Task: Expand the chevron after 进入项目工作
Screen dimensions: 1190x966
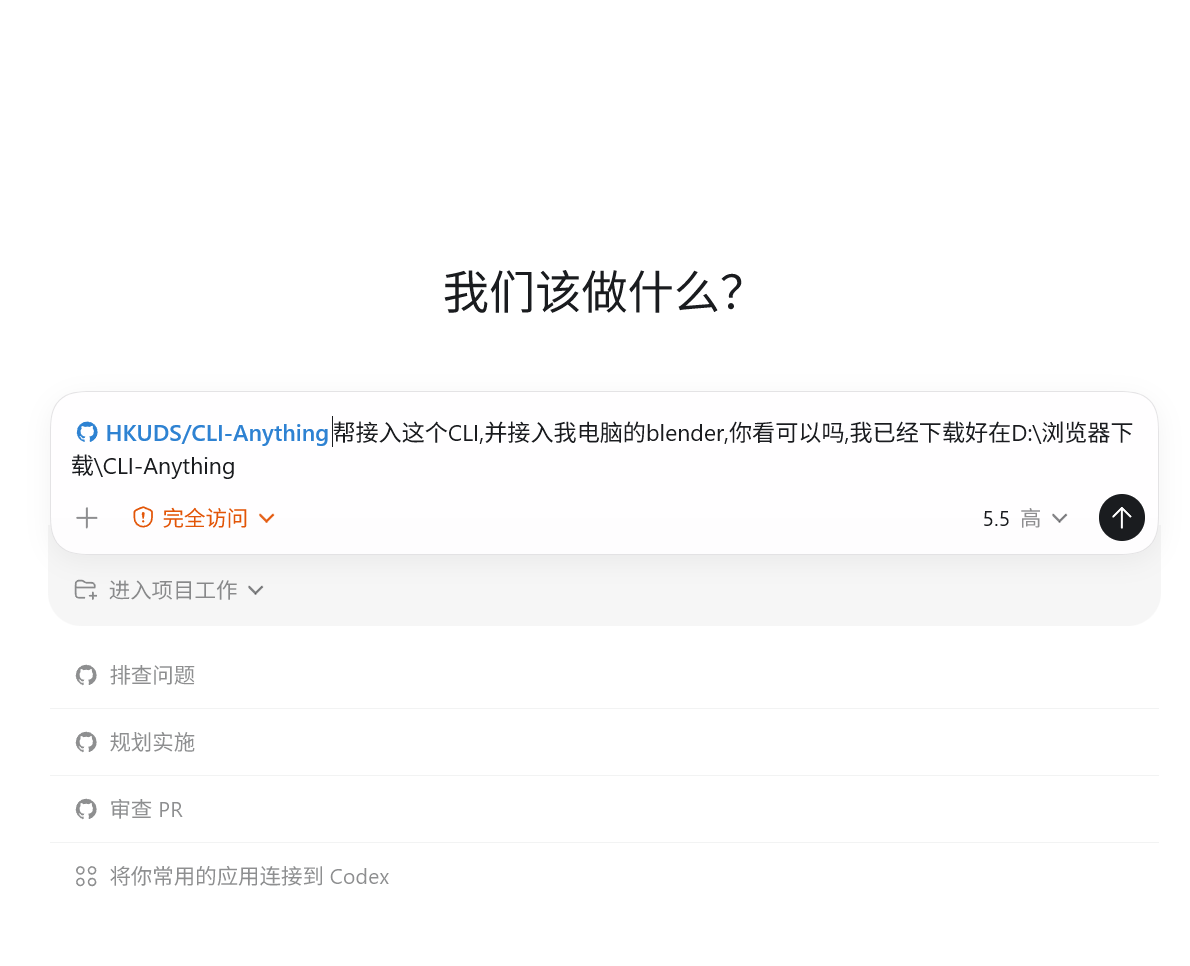Action: coord(256,590)
